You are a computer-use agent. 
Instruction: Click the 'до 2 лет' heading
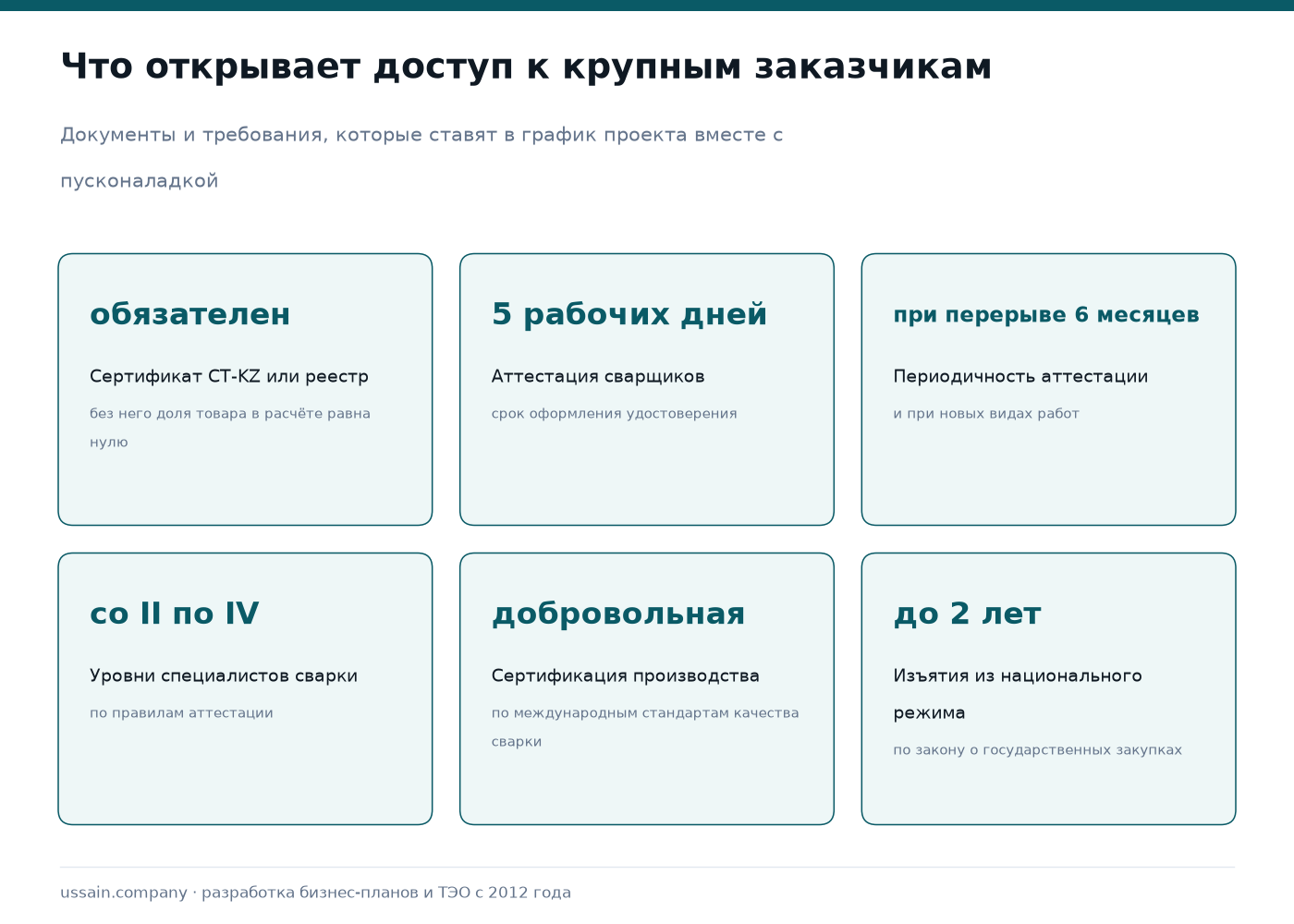click(x=968, y=614)
